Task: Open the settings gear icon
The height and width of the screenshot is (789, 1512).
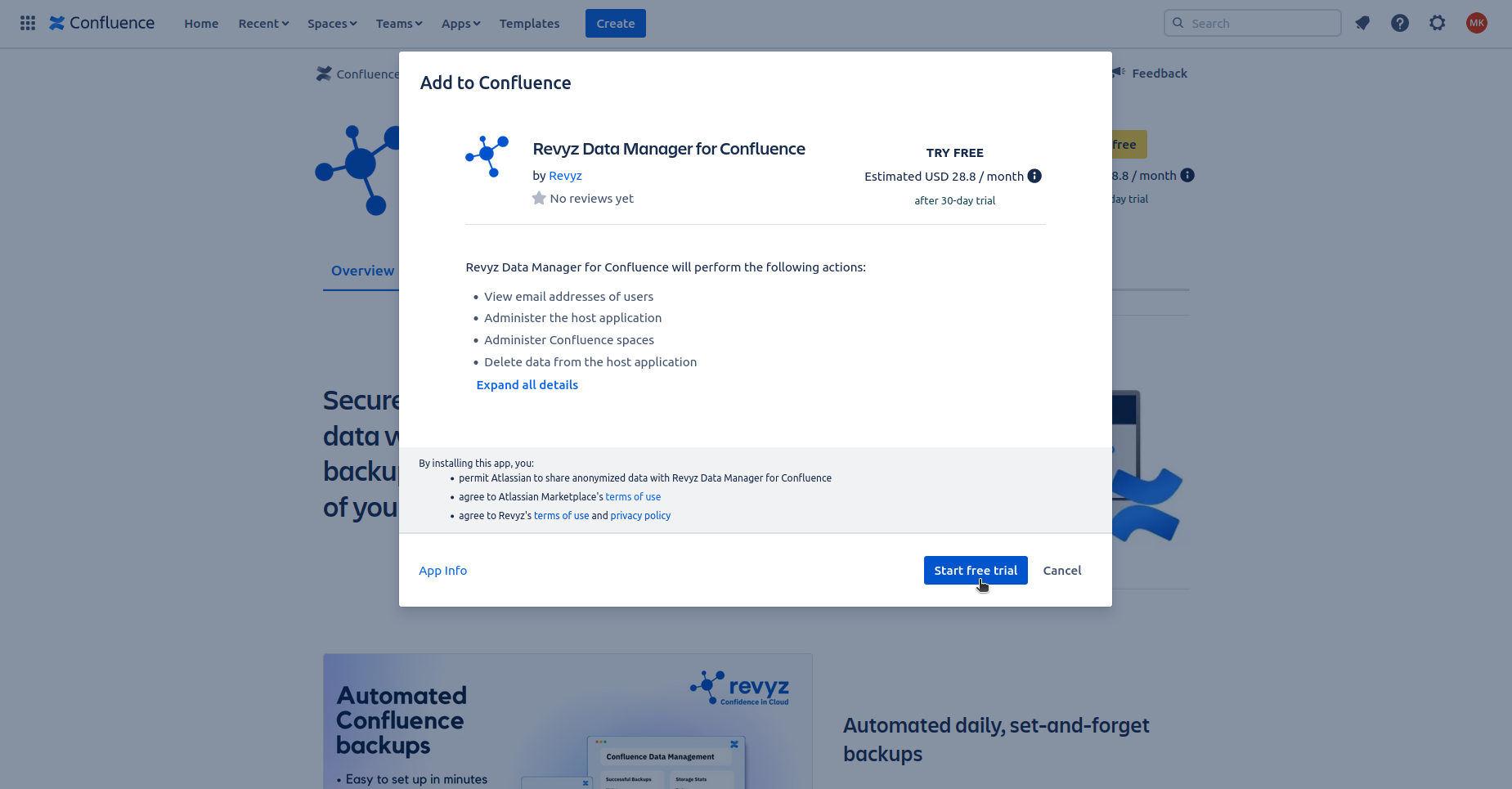Action: click(x=1438, y=23)
